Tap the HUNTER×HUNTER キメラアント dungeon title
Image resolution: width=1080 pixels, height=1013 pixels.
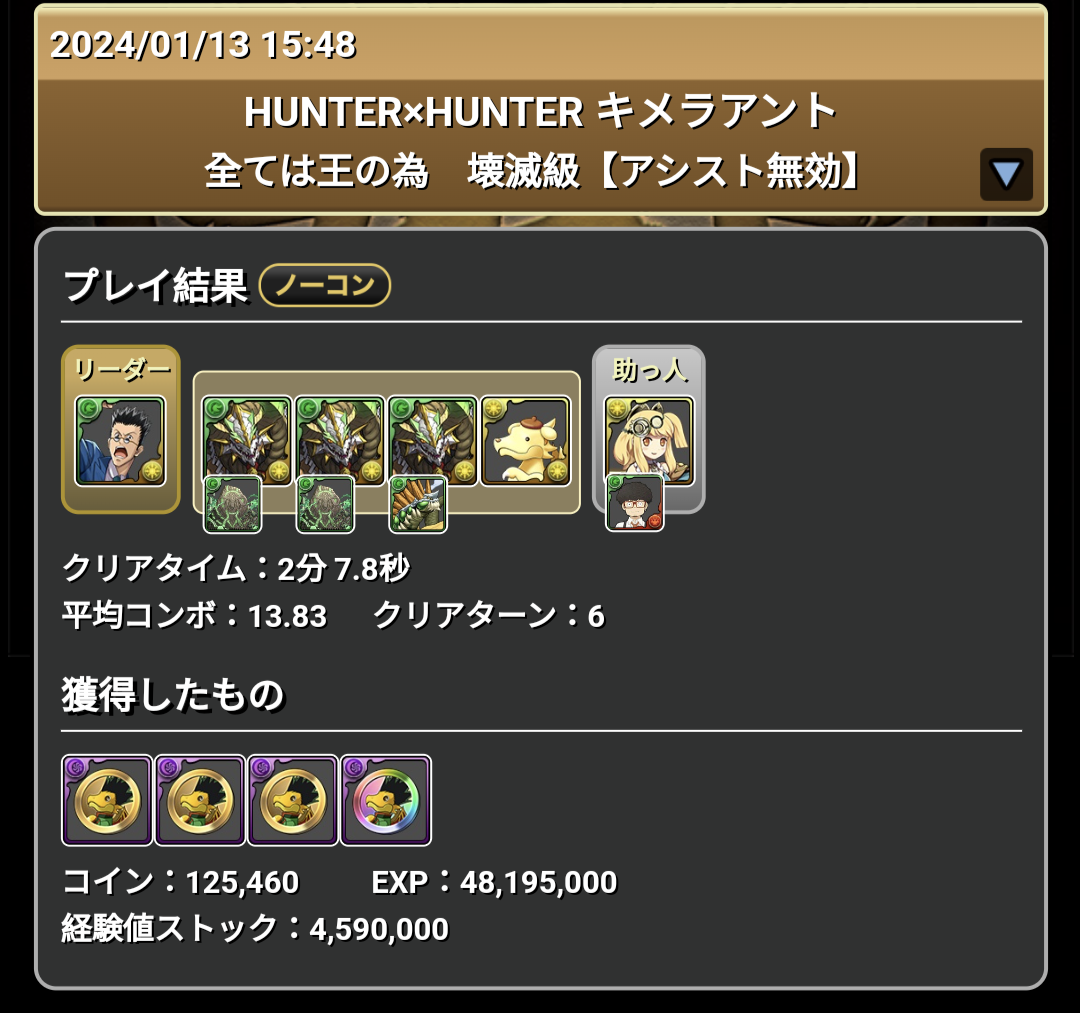pyautogui.click(x=541, y=112)
